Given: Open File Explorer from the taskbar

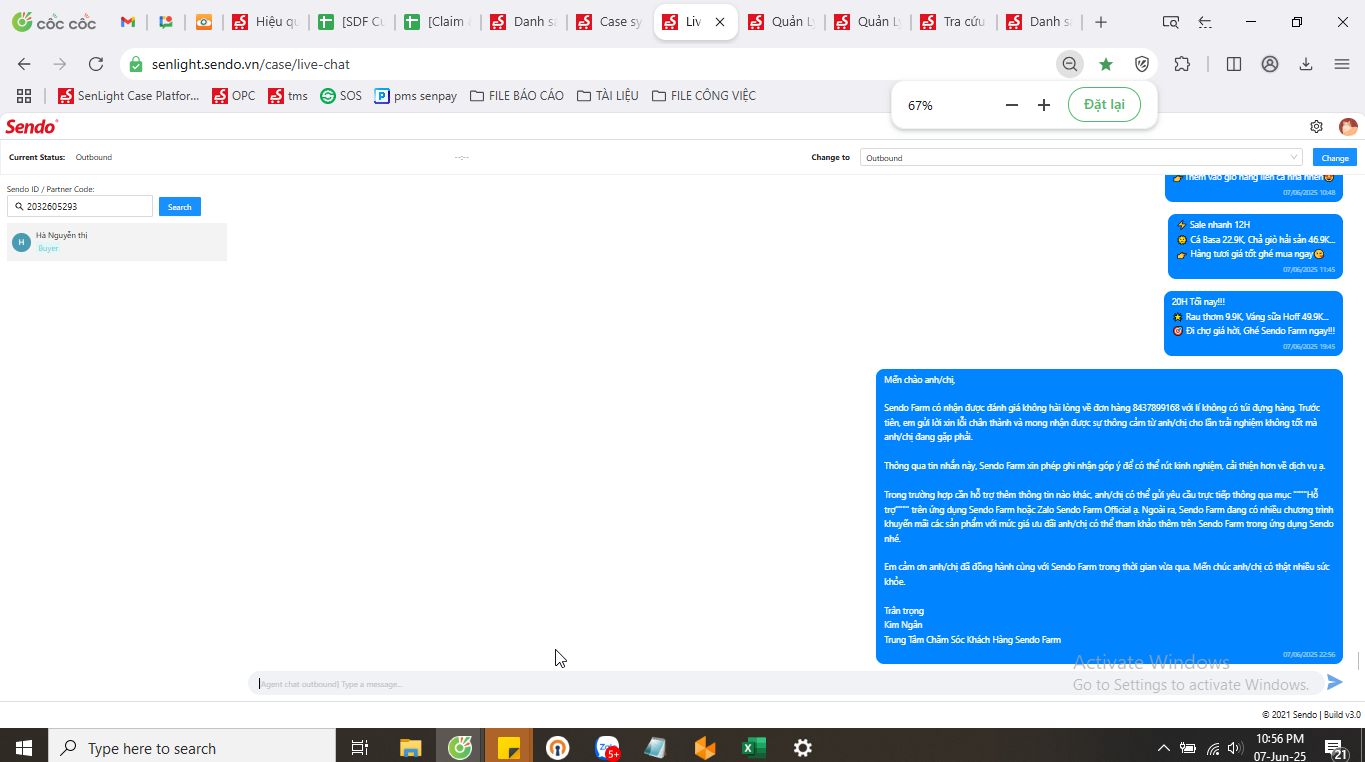Looking at the screenshot, I should tap(411, 748).
